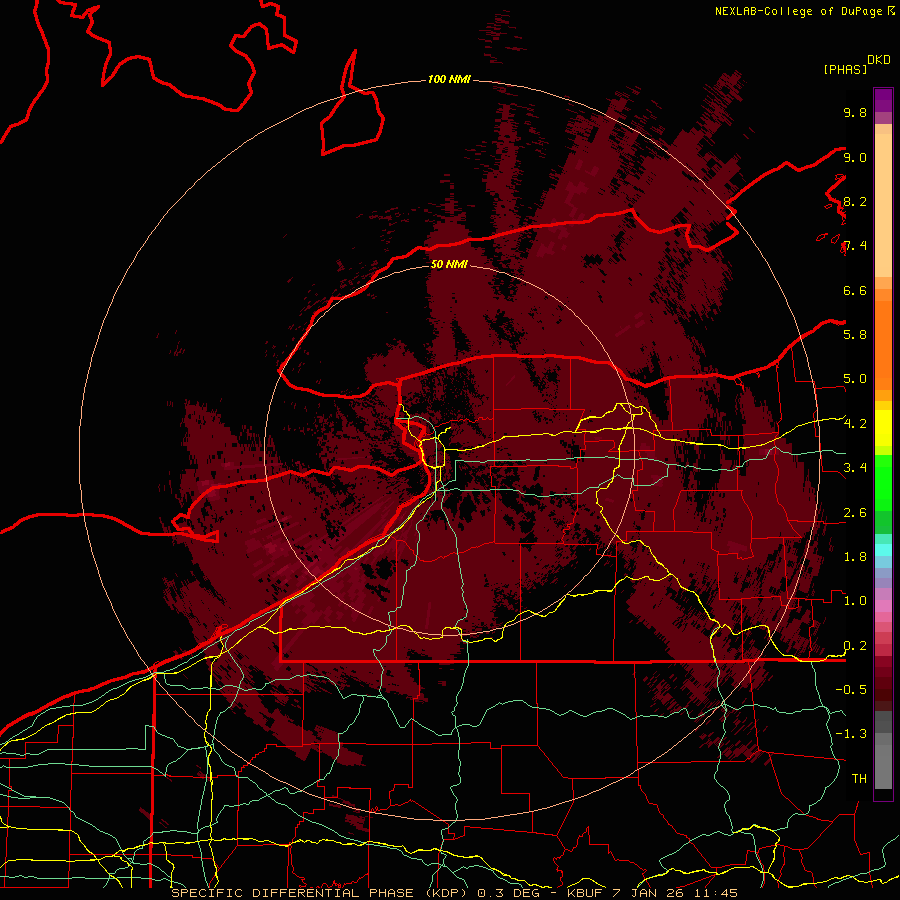Click the 50 NMI range ring label

click(x=449, y=264)
